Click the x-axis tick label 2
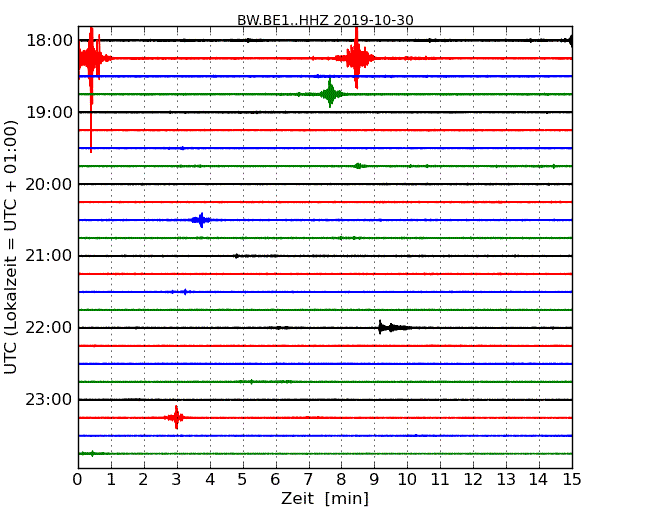The image size is (650, 520). (x=143, y=480)
